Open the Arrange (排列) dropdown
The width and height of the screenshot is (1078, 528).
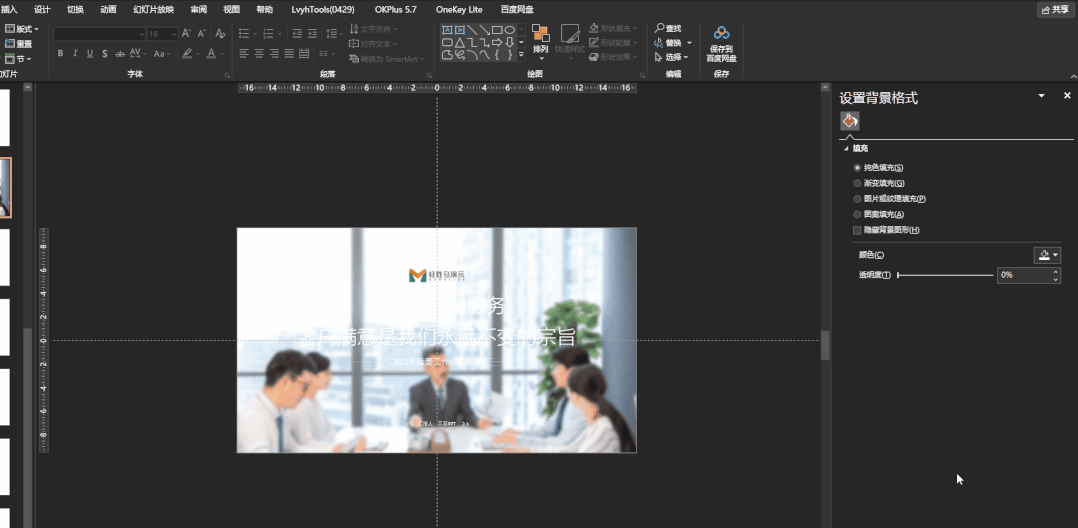(540, 43)
